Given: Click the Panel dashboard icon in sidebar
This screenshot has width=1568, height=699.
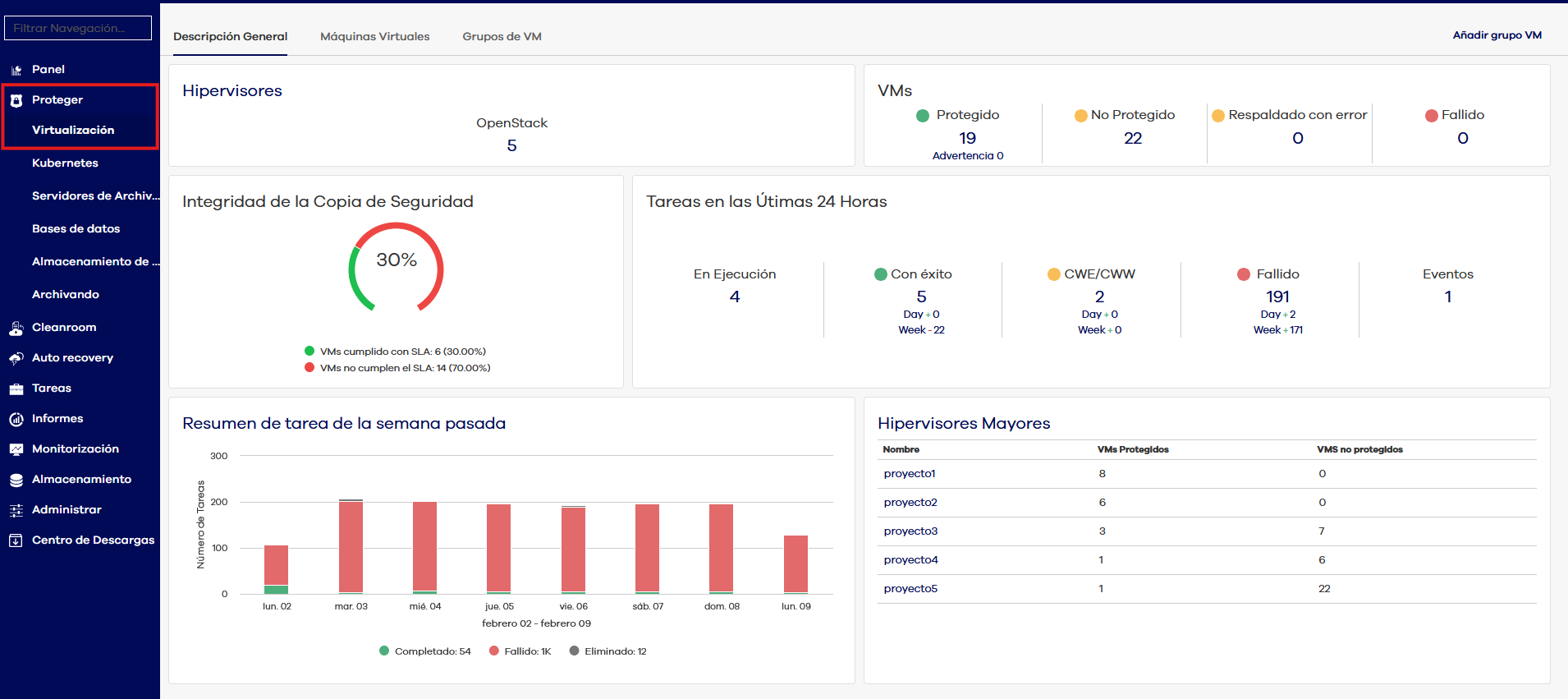Looking at the screenshot, I should [16, 70].
